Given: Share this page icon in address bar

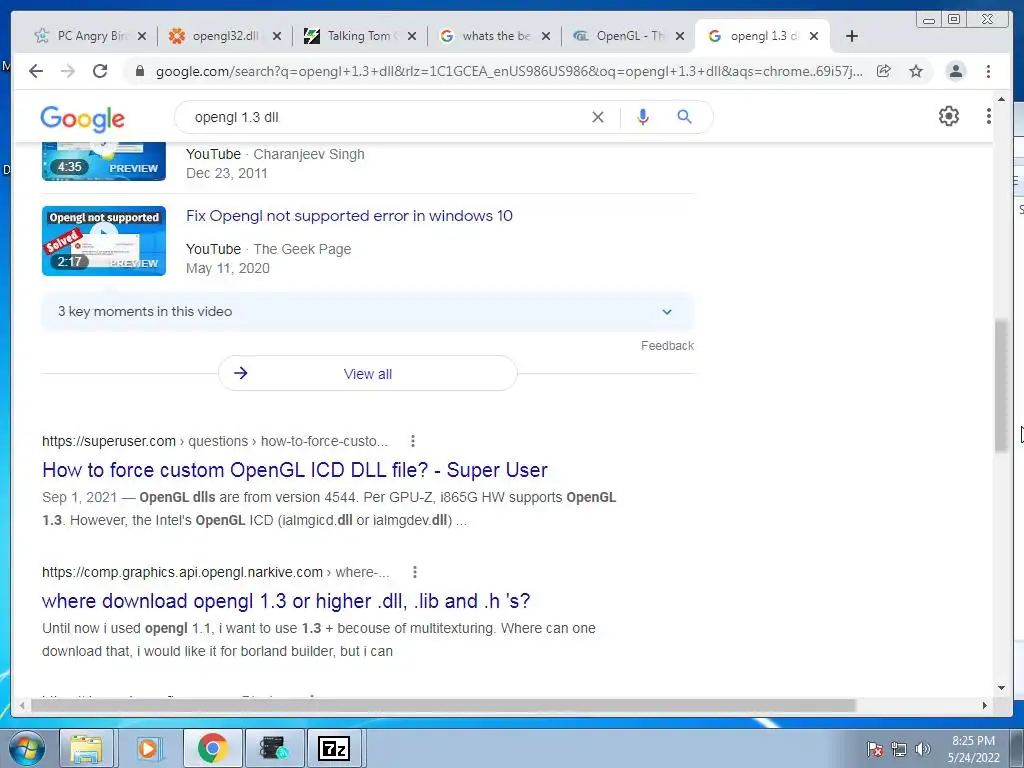Looking at the screenshot, I should (884, 71).
